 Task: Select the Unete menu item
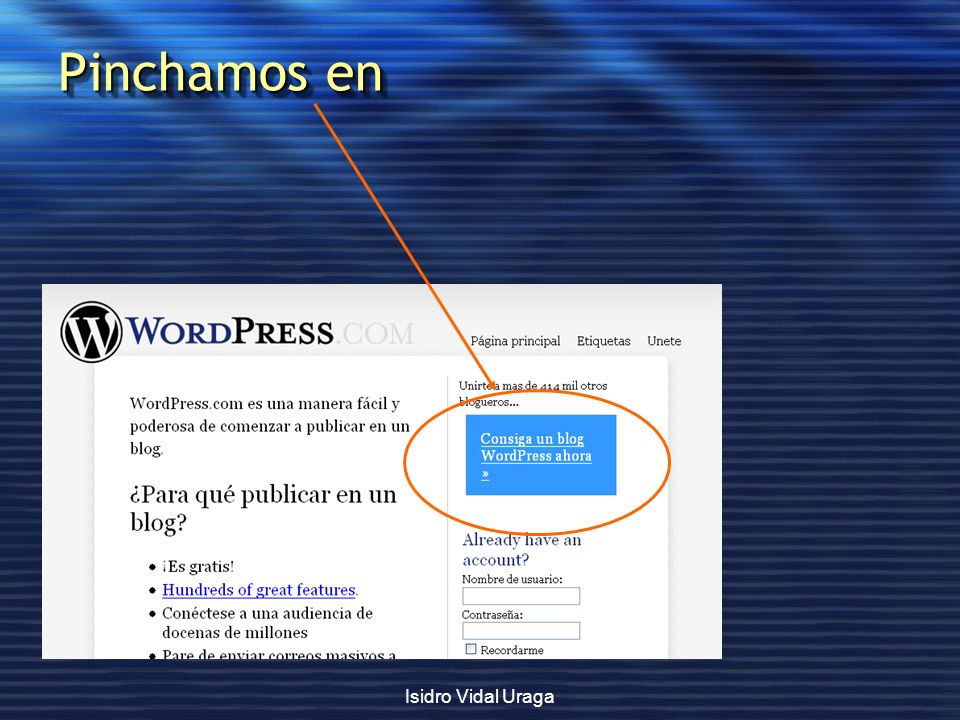point(664,341)
